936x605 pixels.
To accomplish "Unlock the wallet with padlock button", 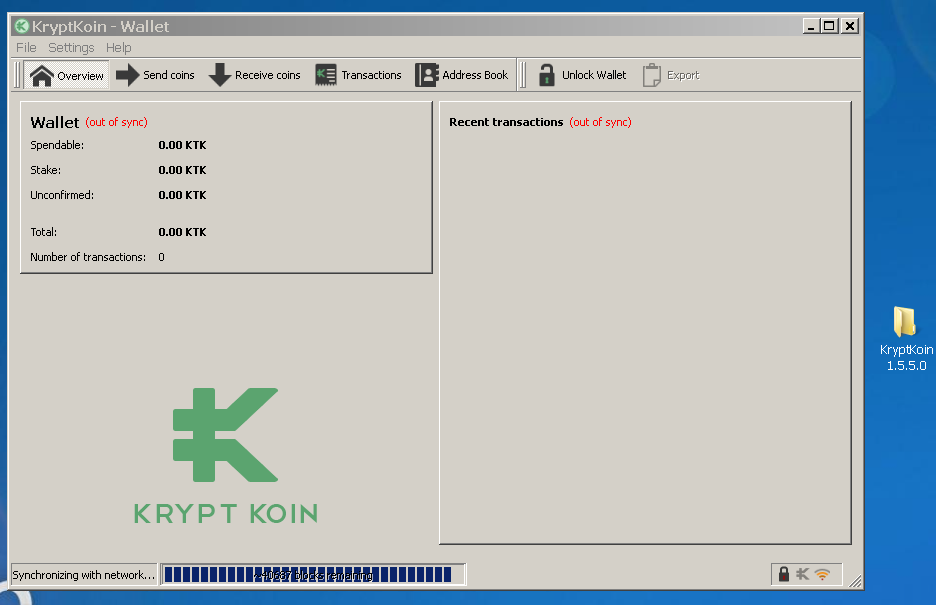I will (581, 75).
